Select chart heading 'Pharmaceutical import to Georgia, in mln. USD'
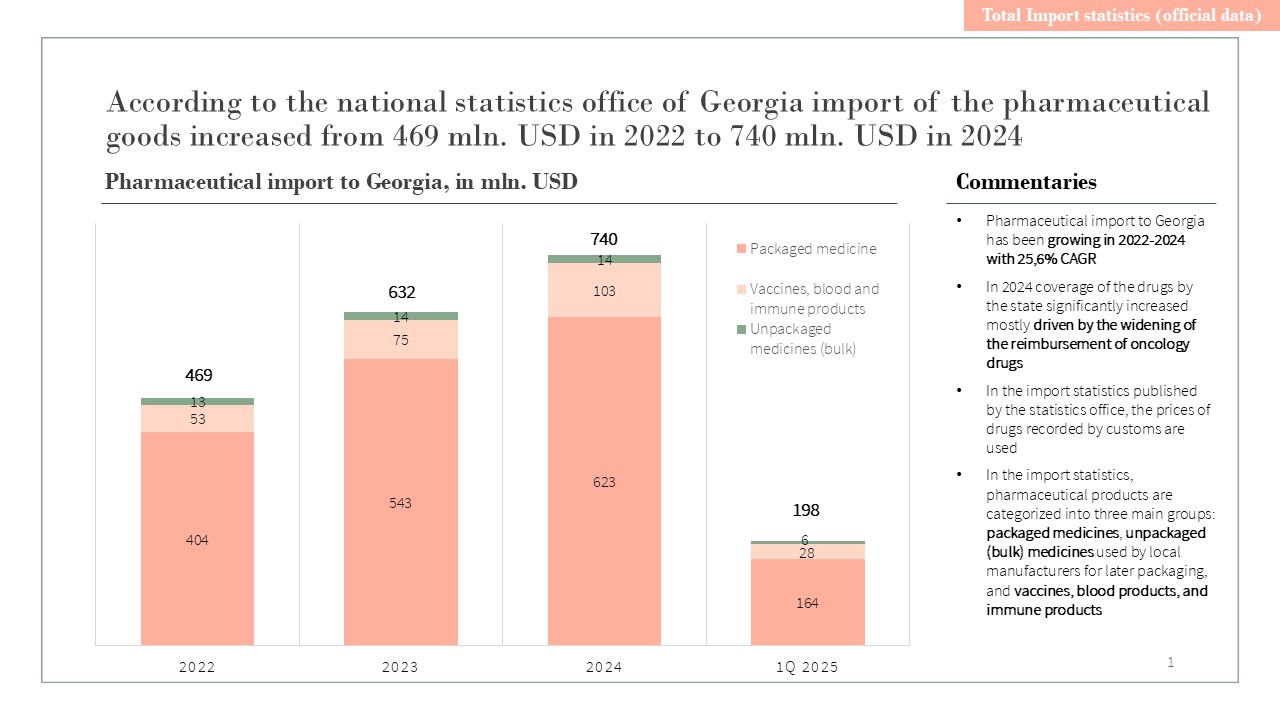 coord(341,183)
